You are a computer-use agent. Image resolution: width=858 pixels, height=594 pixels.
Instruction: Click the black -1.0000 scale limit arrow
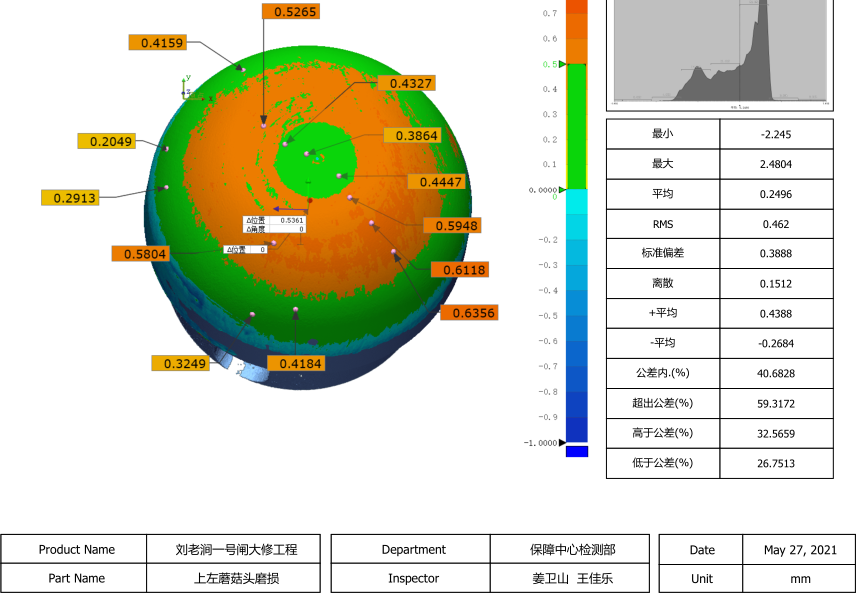pyautogui.click(x=562, y=442)
